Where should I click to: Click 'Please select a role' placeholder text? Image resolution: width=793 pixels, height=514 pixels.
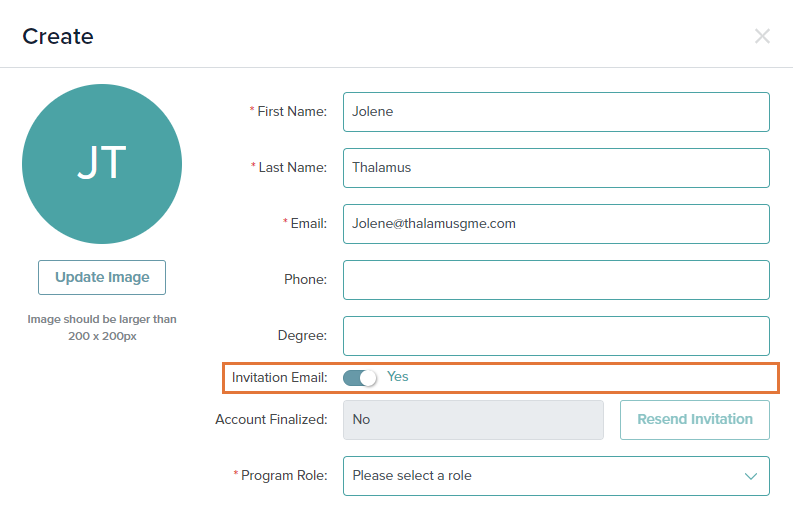tap(412, 476)
